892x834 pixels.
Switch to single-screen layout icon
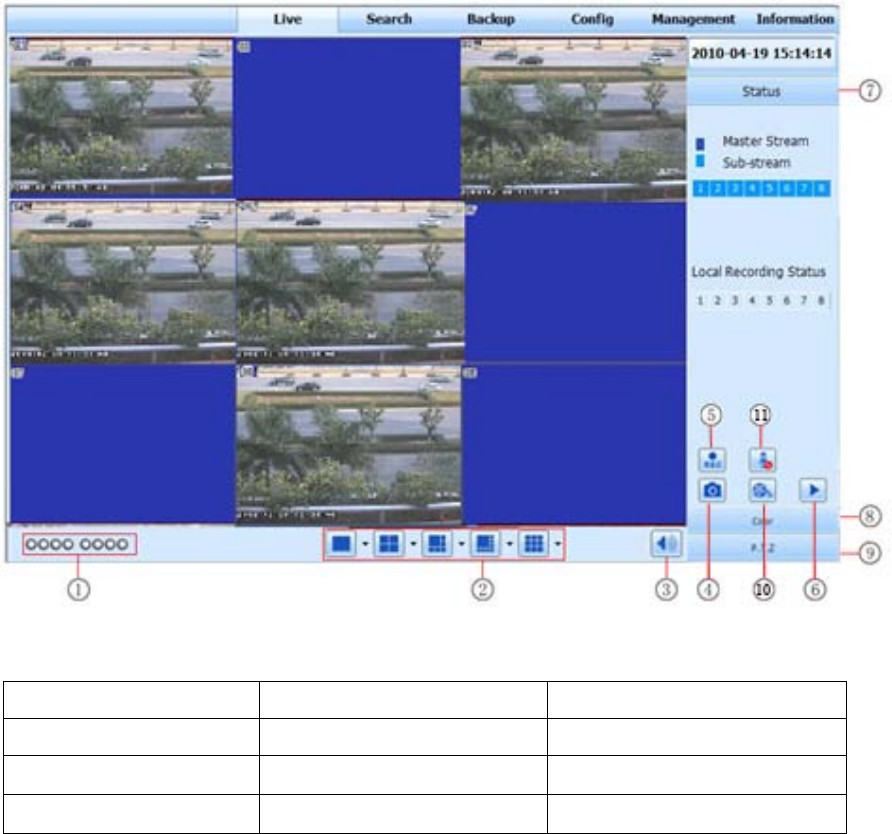click(x=341, y=544)
